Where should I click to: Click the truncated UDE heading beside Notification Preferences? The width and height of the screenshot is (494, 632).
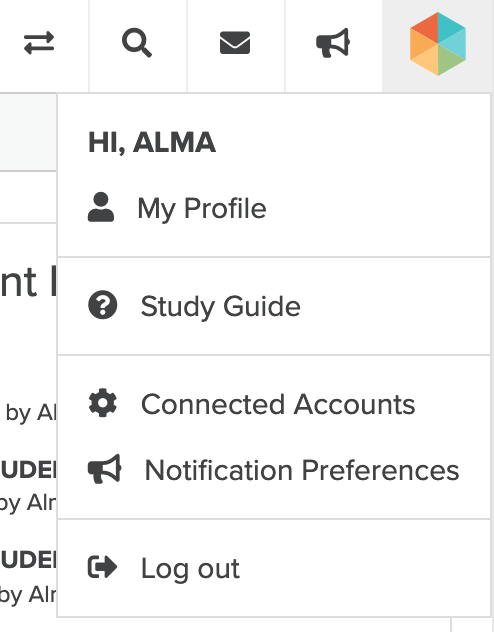[28, 470]
